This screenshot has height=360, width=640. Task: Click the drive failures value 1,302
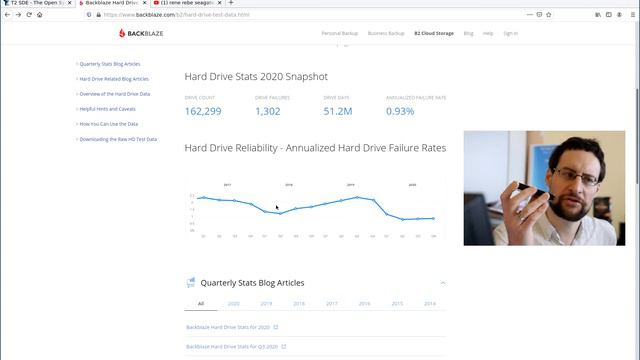tap(268, 111)
